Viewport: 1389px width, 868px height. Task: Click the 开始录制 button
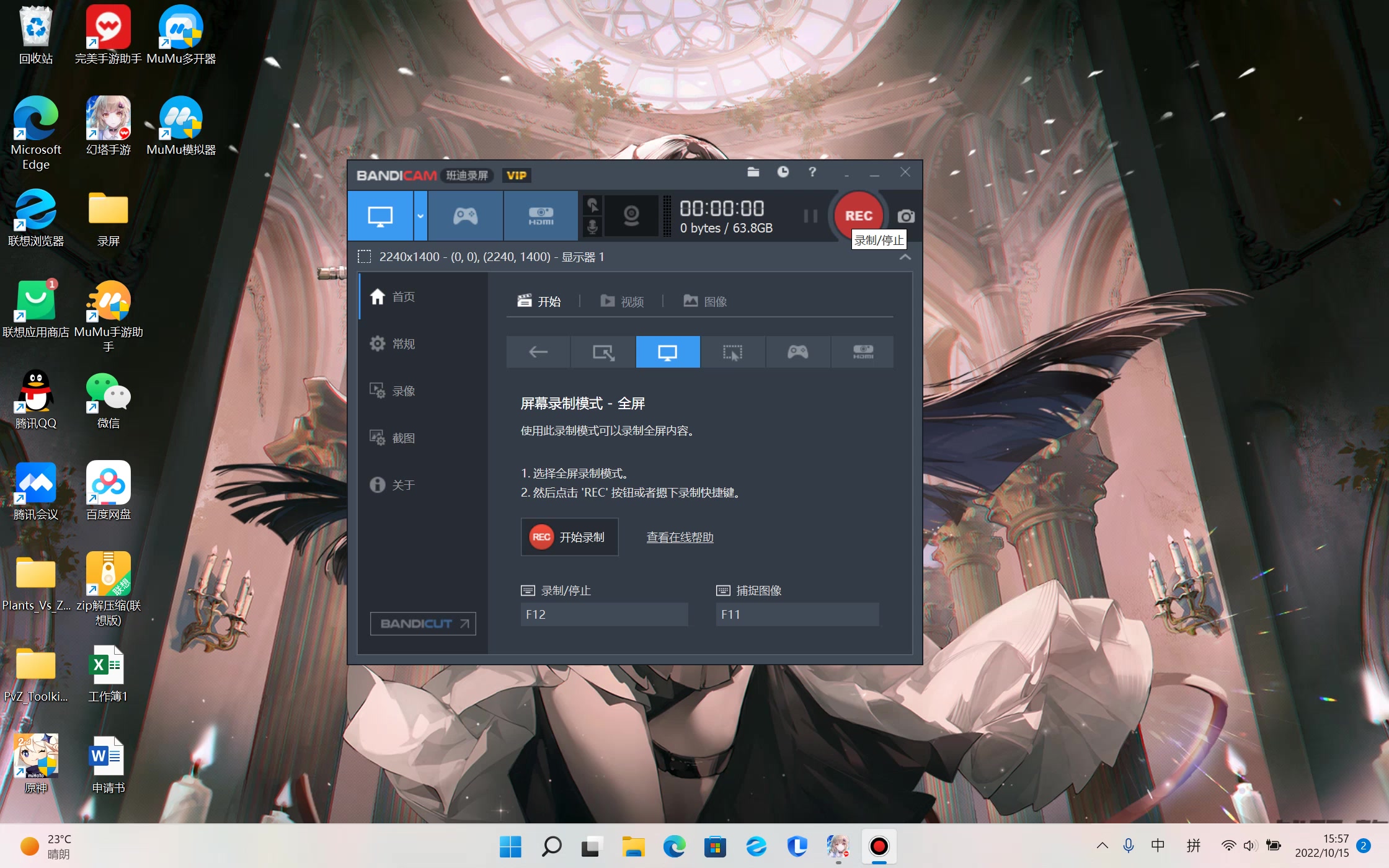[569, 537]
